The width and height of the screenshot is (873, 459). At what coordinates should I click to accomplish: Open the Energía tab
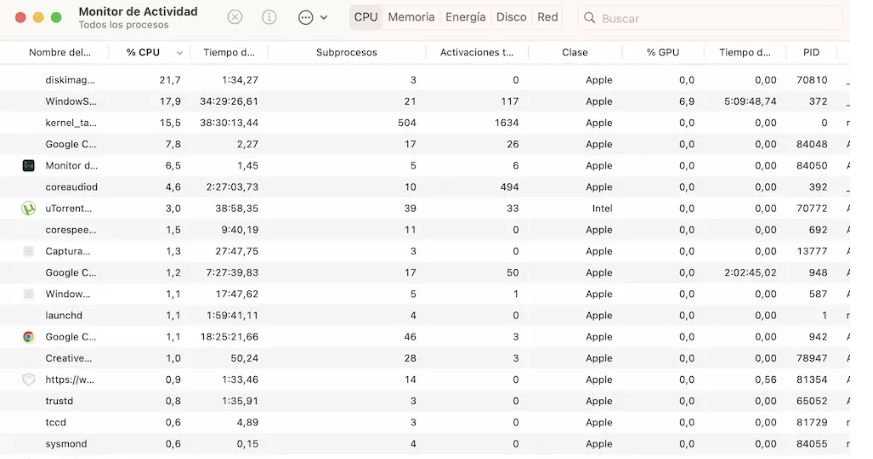pos(465,17)
